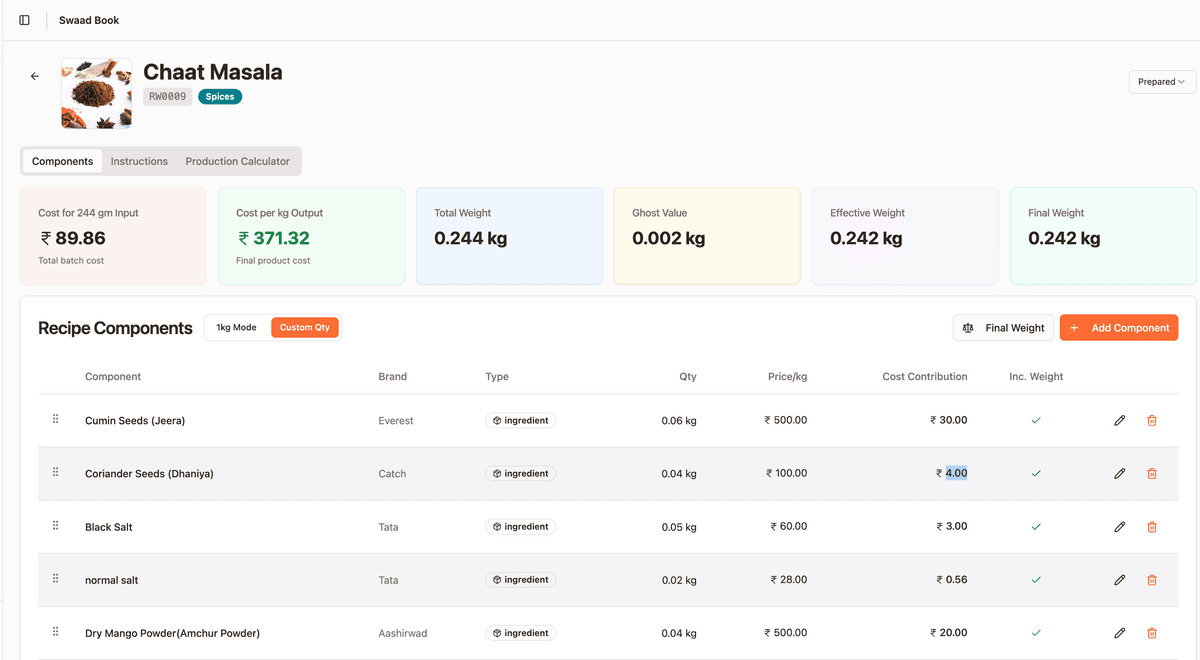Screen dimensions: 1200x660
Task: Edit the Black Salt component
Action: pos(1120,527)
